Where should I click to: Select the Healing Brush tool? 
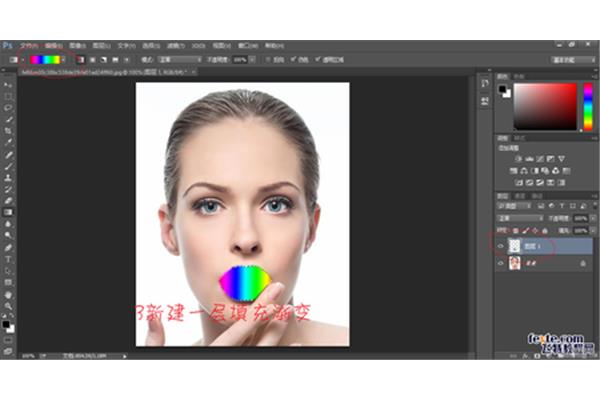[x=8, y=155]
